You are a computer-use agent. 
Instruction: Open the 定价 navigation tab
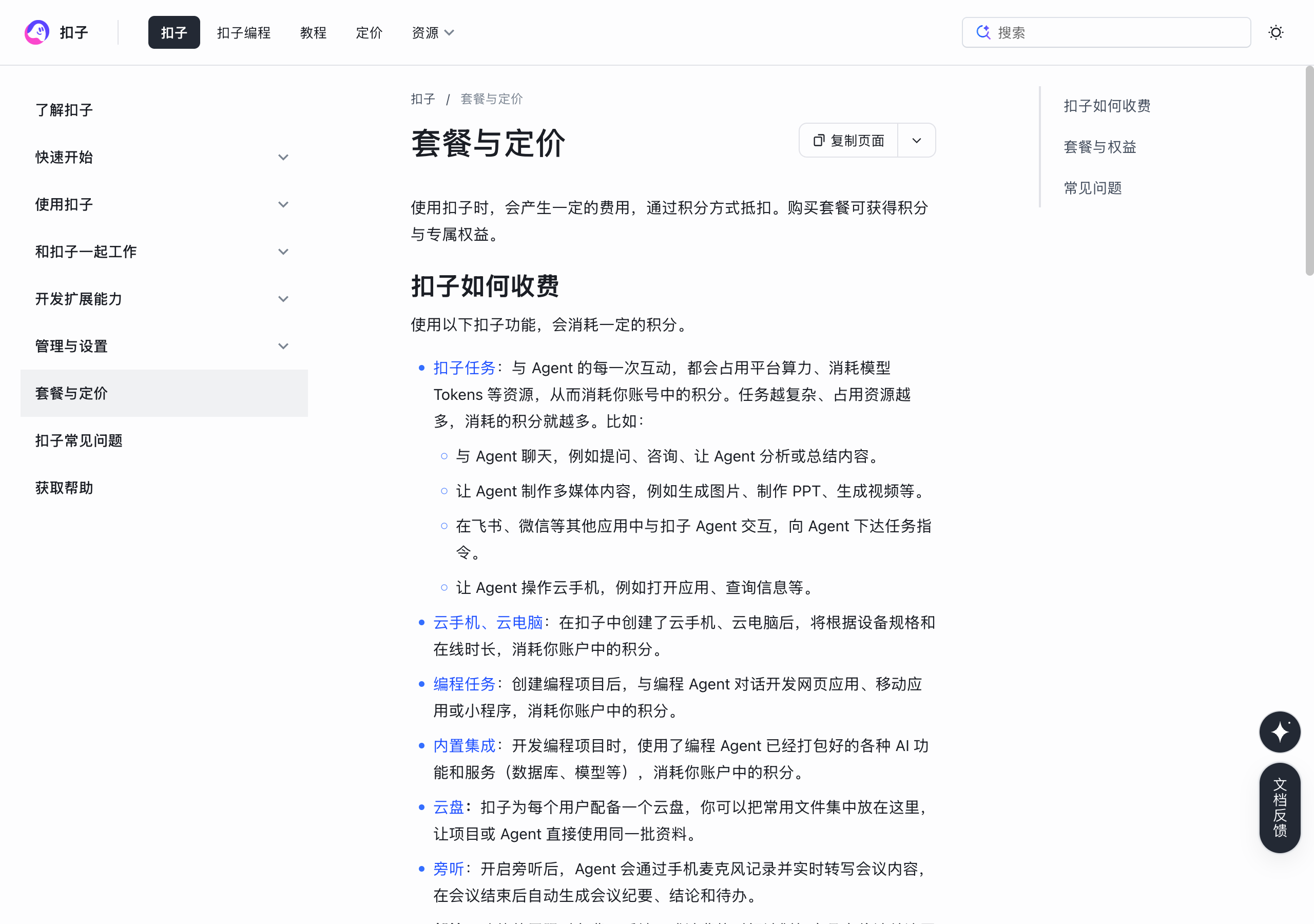(369, 33)
